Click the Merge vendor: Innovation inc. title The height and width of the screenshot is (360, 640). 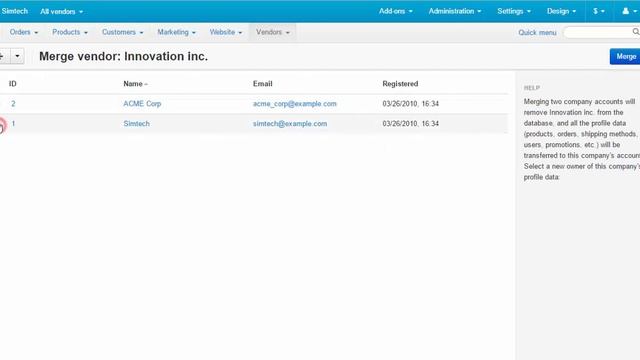coord(123,56)
